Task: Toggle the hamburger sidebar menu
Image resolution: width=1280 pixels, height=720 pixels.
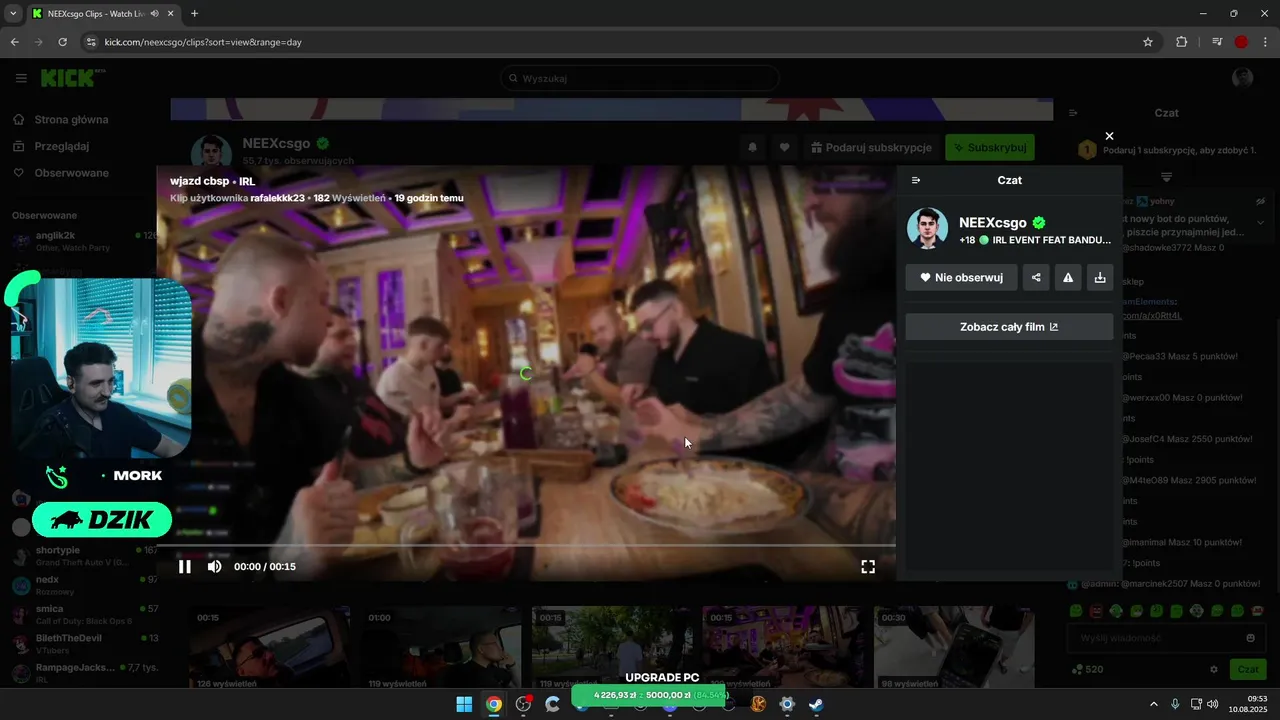Action: [21, 78]
